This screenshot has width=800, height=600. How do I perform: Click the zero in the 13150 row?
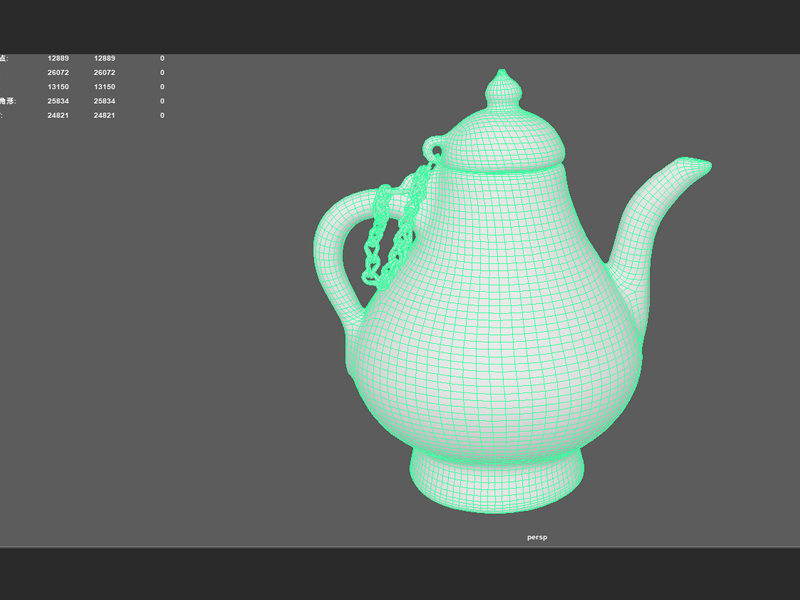162,87
